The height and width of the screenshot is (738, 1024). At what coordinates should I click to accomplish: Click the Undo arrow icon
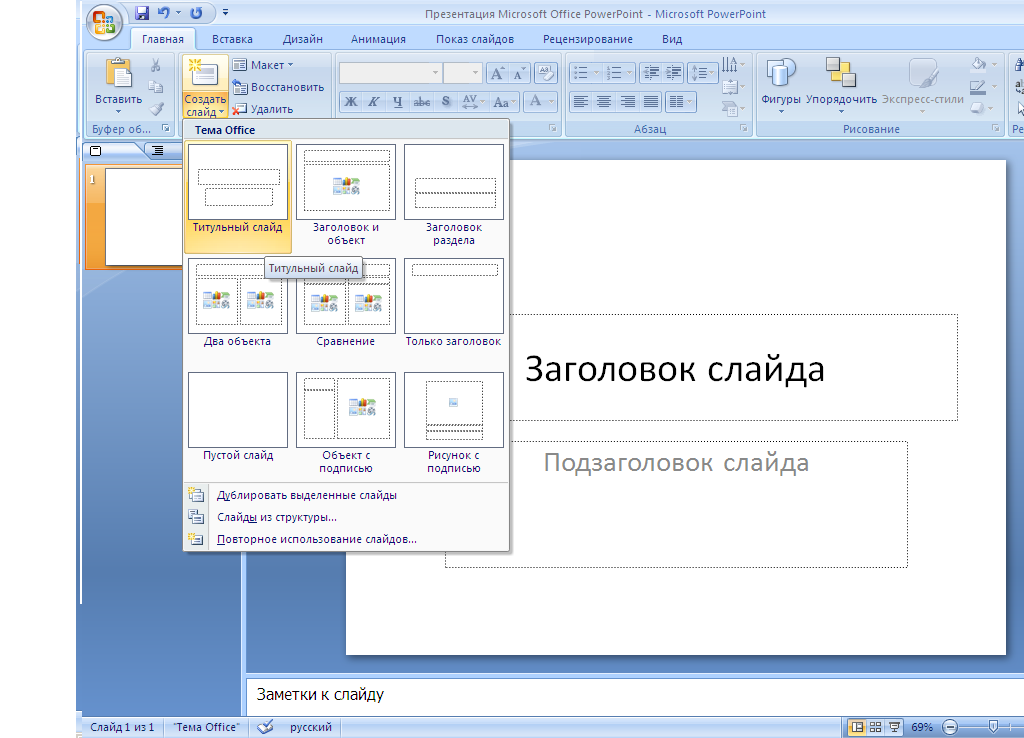click(164, 13)
